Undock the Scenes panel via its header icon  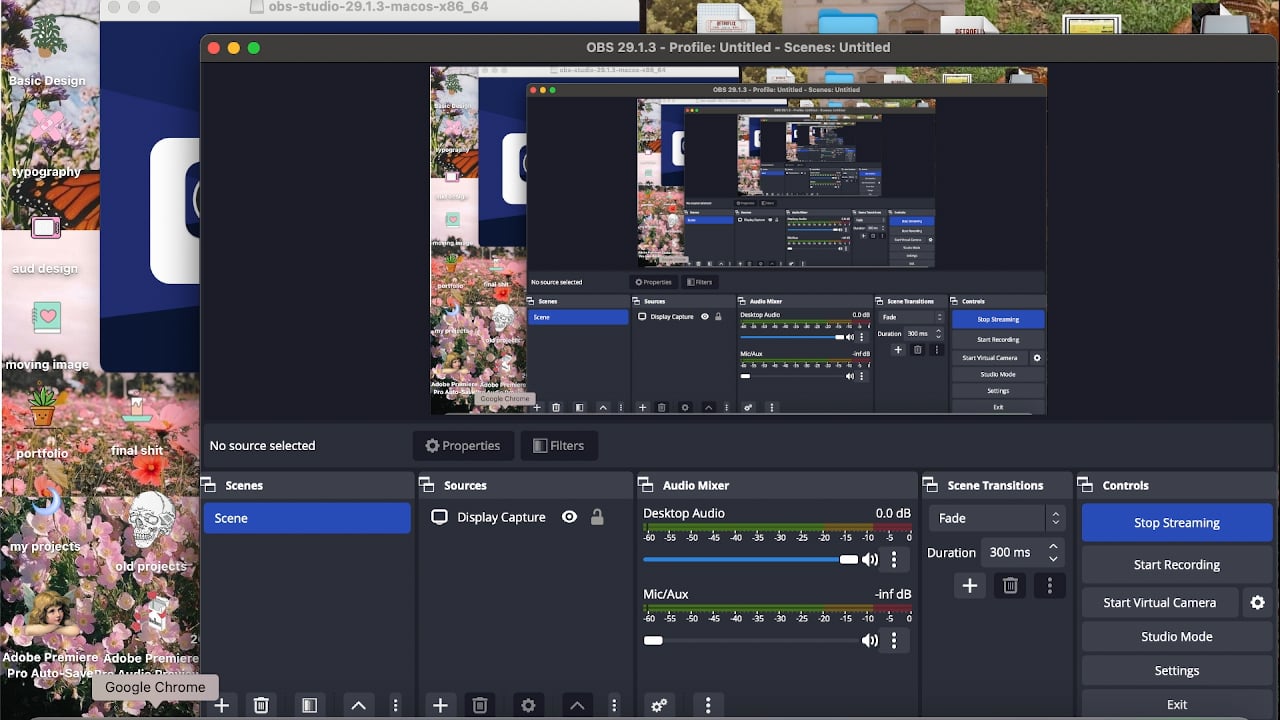pyautogui.click(x=209, y=485)
